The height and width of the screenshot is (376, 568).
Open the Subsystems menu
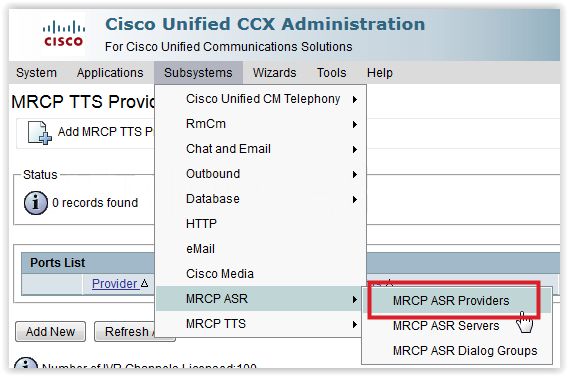(x=198, y=73)
